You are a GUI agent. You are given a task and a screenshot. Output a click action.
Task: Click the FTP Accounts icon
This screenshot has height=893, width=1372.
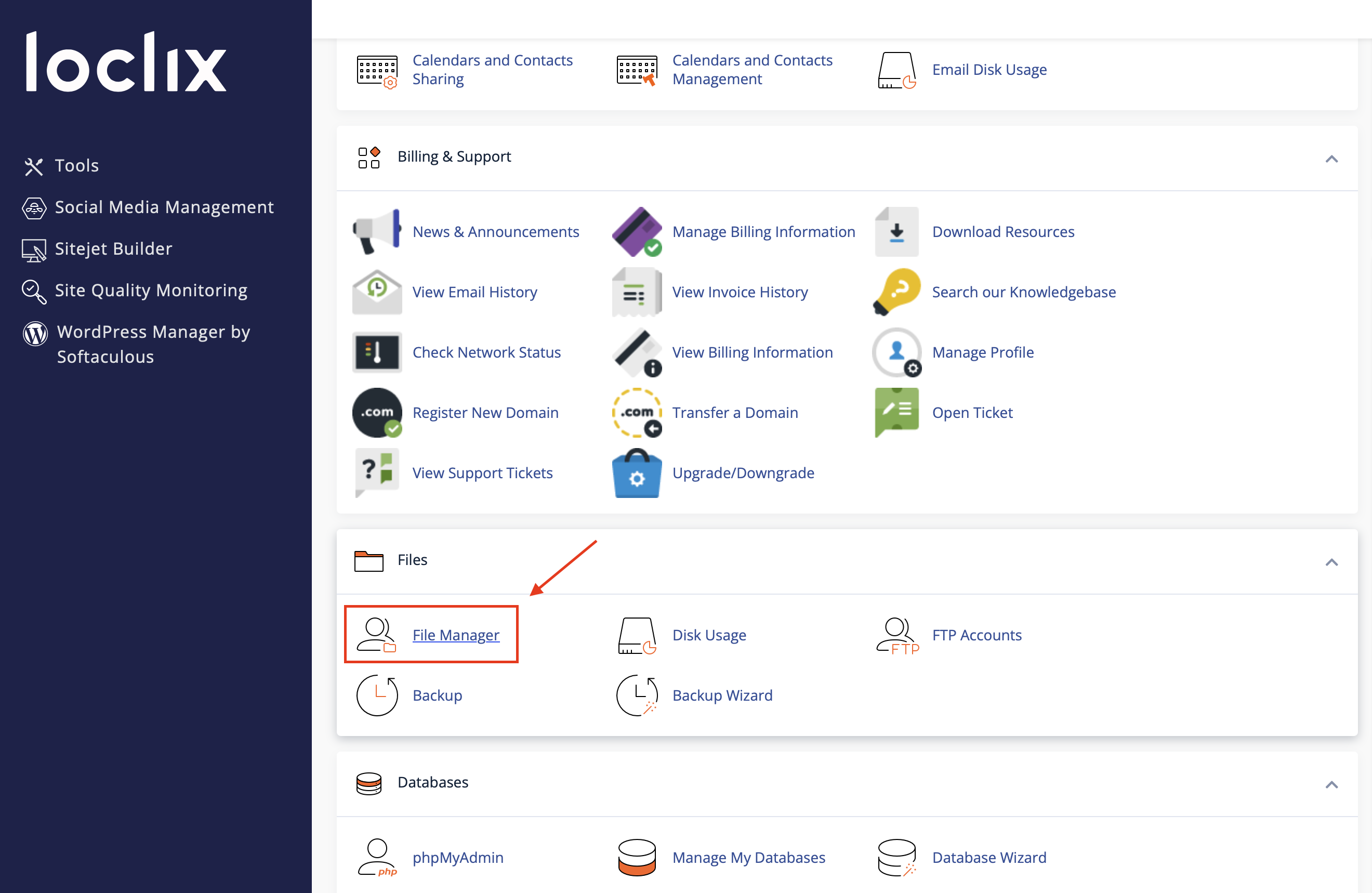896,635
